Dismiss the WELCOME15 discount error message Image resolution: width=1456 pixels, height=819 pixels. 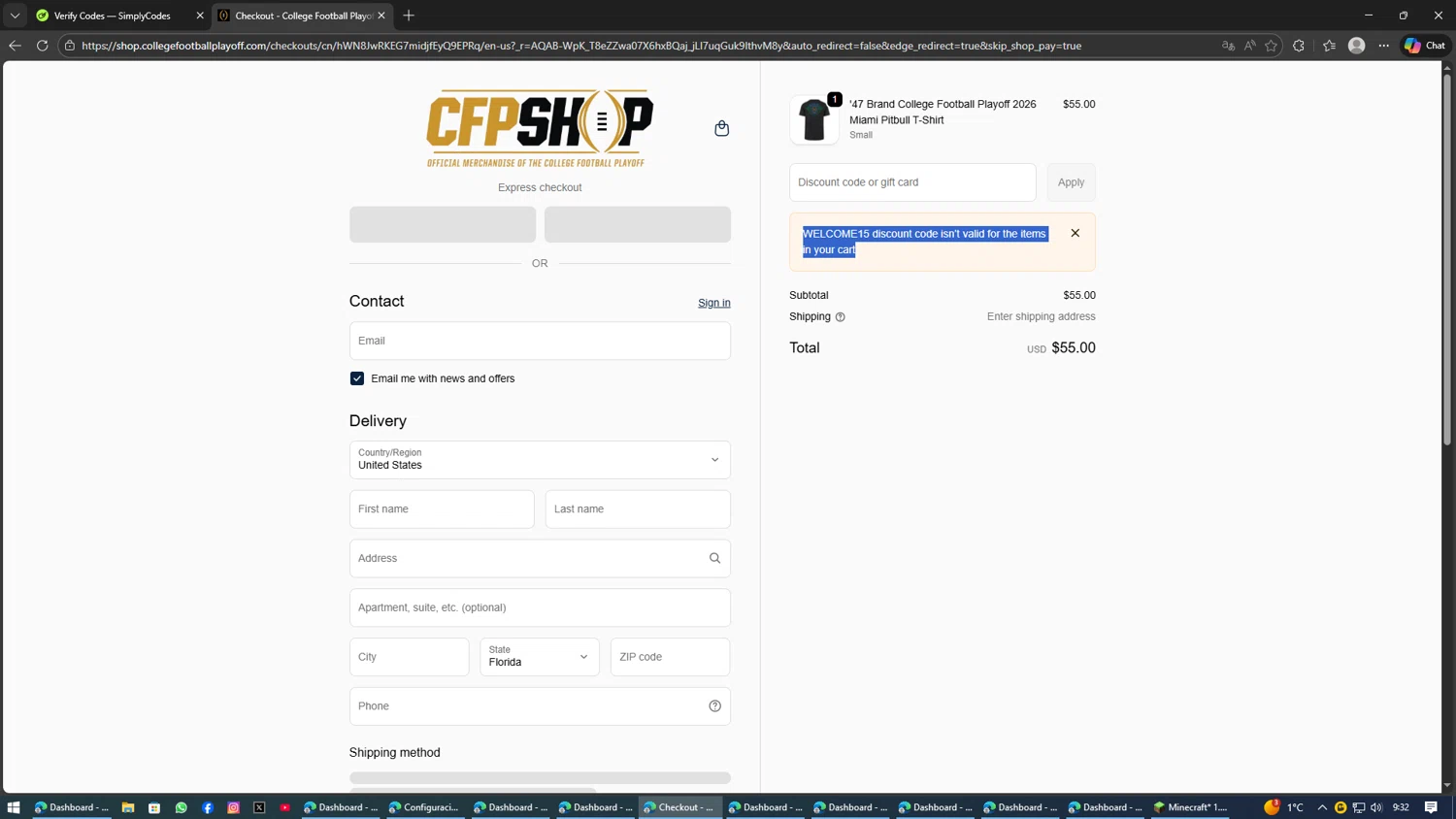point(1075,233)
